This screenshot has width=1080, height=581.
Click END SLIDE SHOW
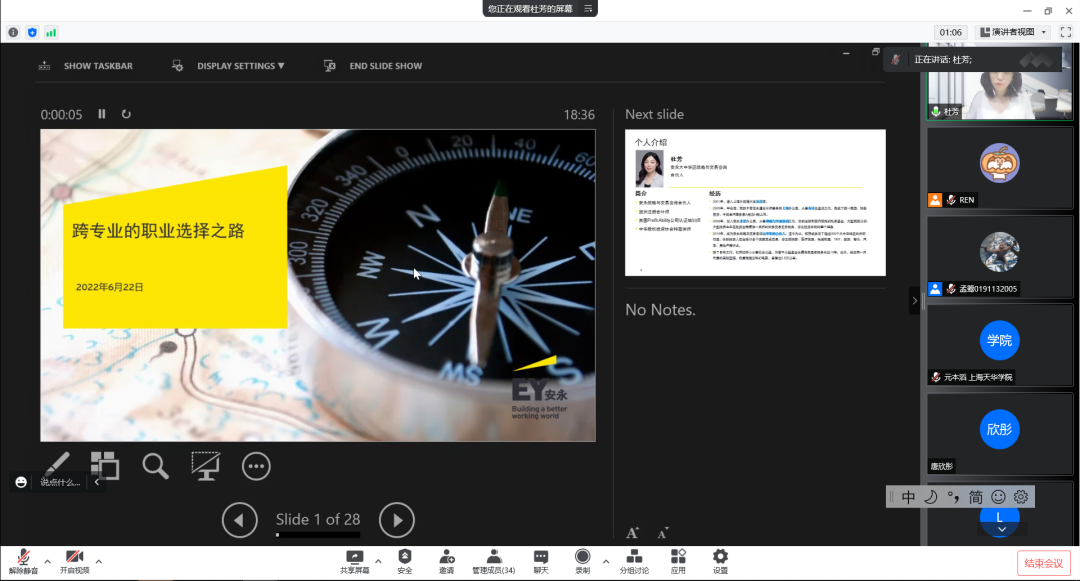coord(373,66)
